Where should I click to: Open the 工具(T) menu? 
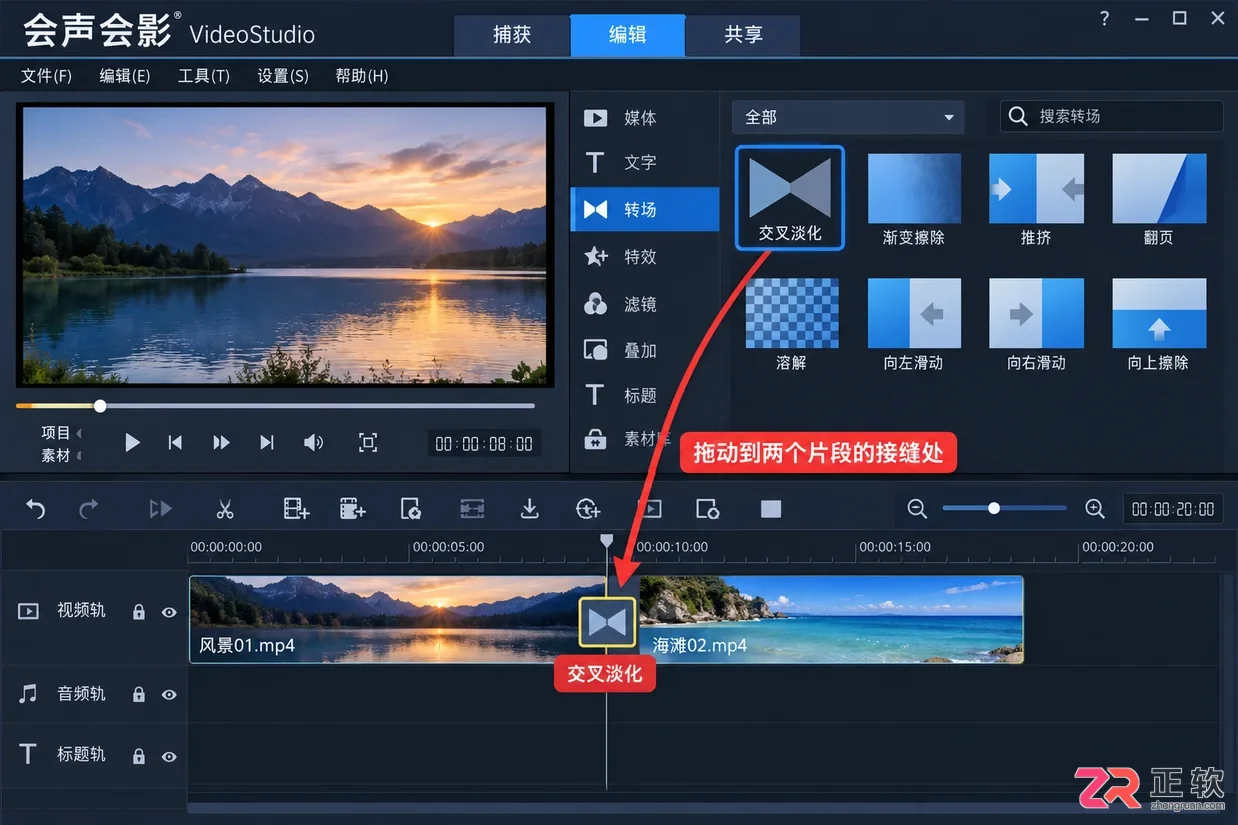204,76
